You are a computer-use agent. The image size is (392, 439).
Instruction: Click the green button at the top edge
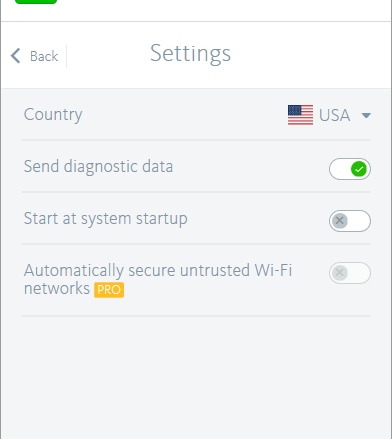click(x=36, y=2)
